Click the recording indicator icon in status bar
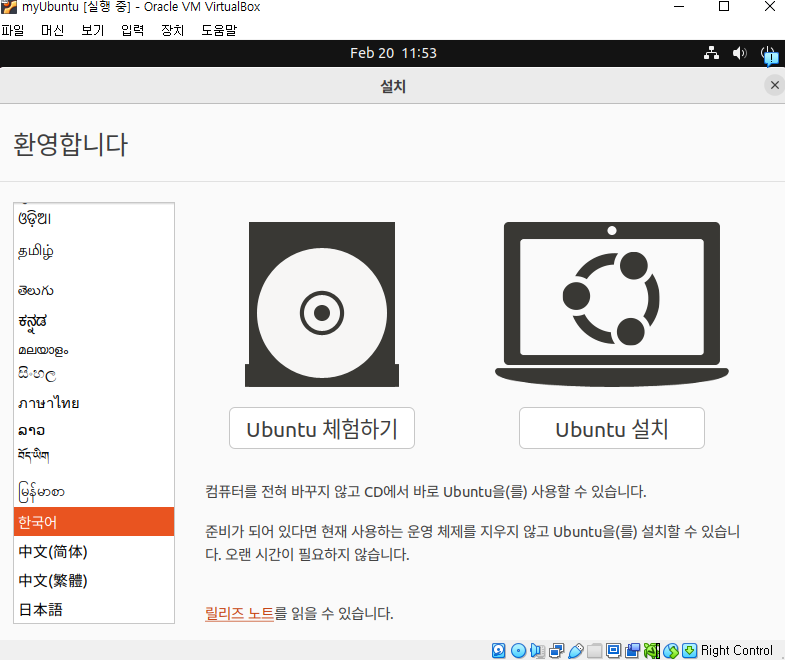This screenshot has width=785, height=660. (632, 650)
